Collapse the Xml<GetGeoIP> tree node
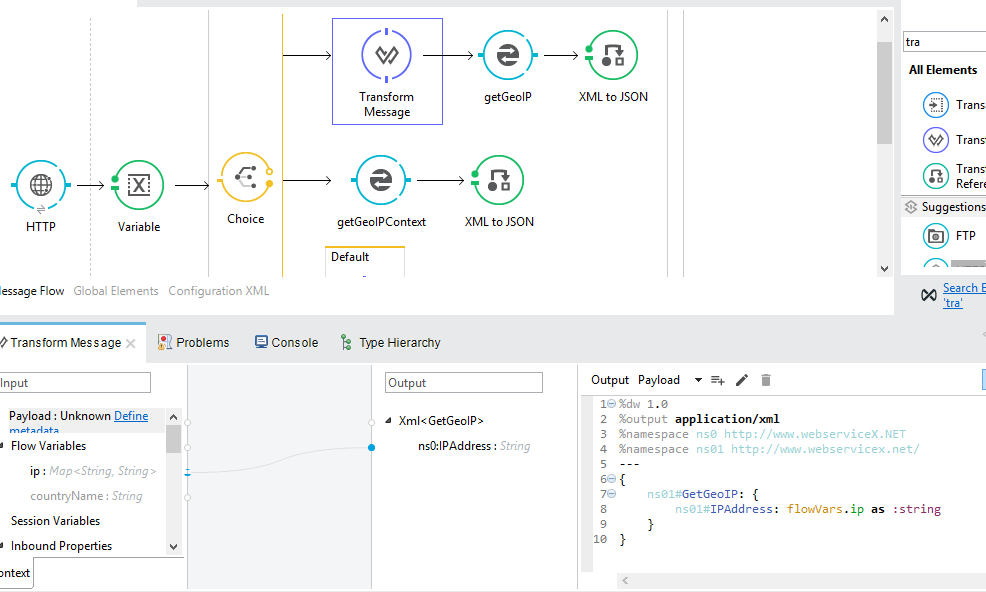 pyautogui.click(x=389, y=421)
